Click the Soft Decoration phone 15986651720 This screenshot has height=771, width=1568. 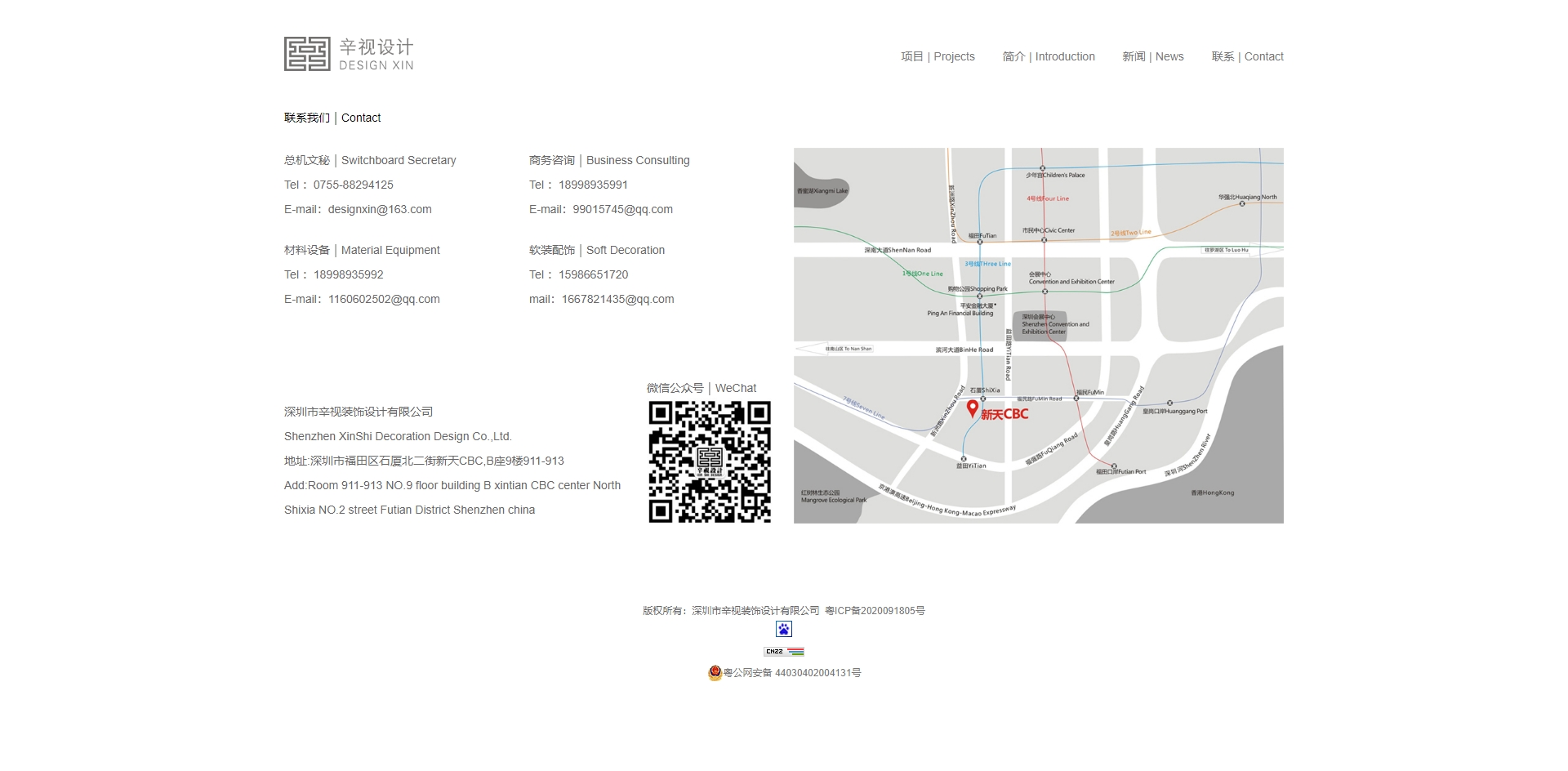[593, 274]
